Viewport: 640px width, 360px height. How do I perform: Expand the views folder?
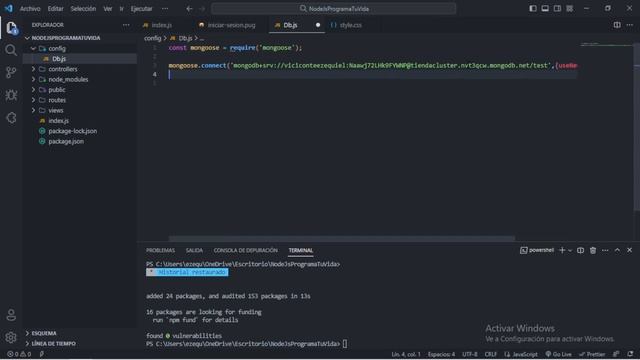click(33, 110)
